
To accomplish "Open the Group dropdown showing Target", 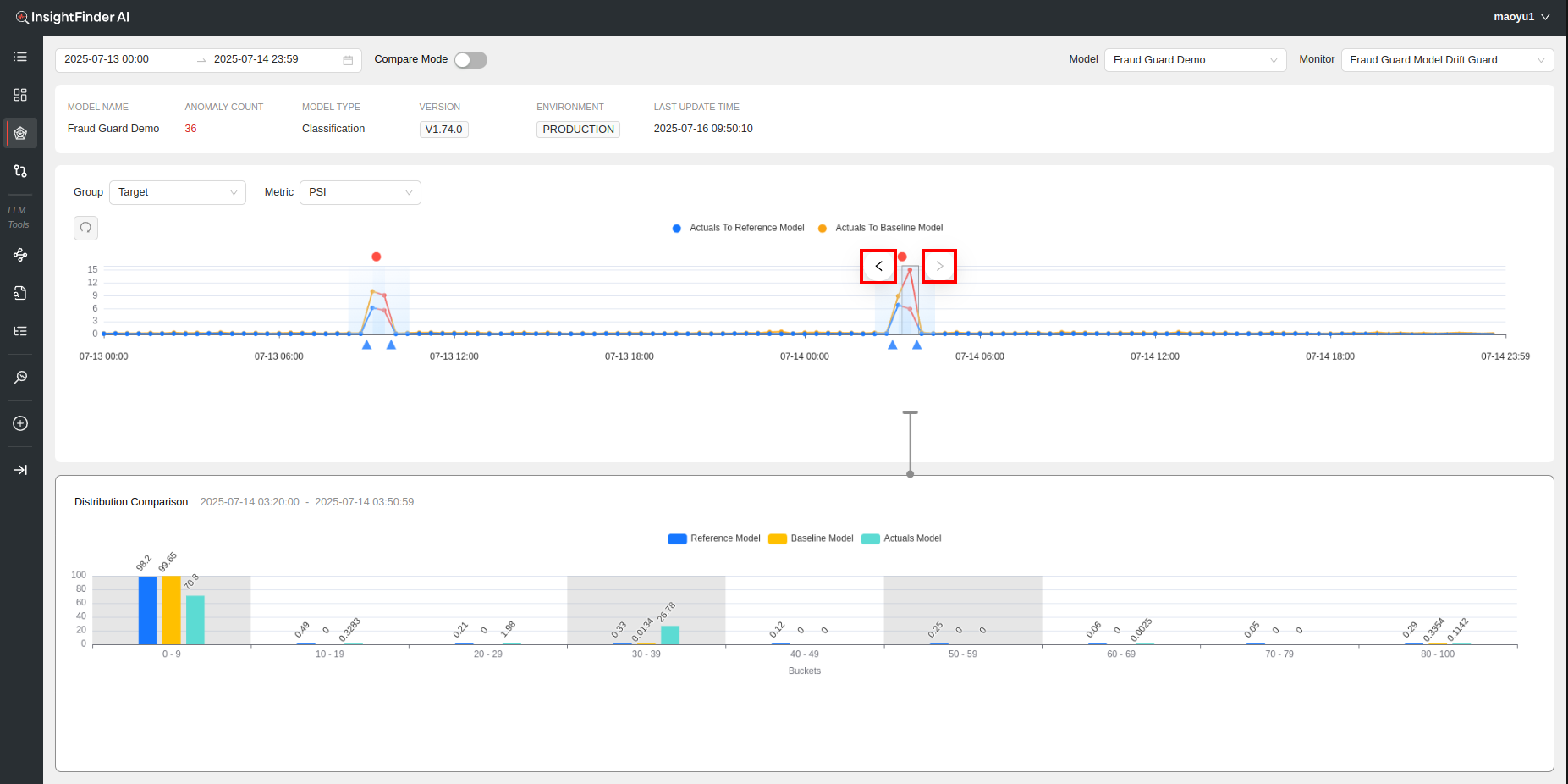I will pos(177,192).
